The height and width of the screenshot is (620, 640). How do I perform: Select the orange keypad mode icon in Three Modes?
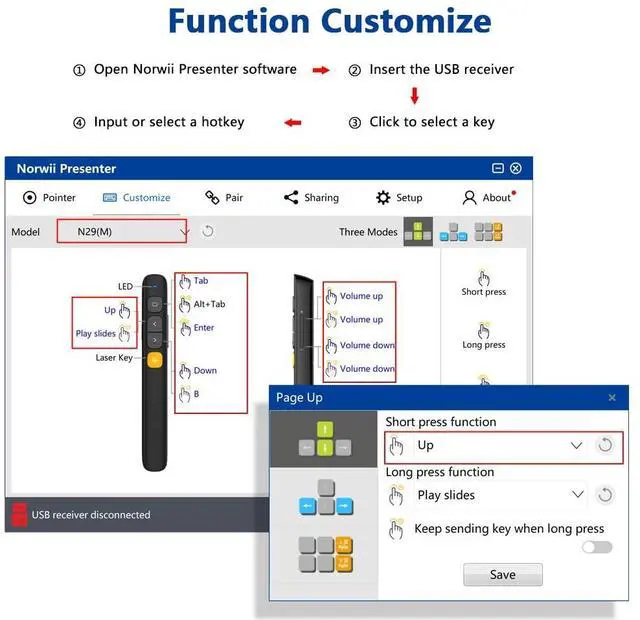489,232
